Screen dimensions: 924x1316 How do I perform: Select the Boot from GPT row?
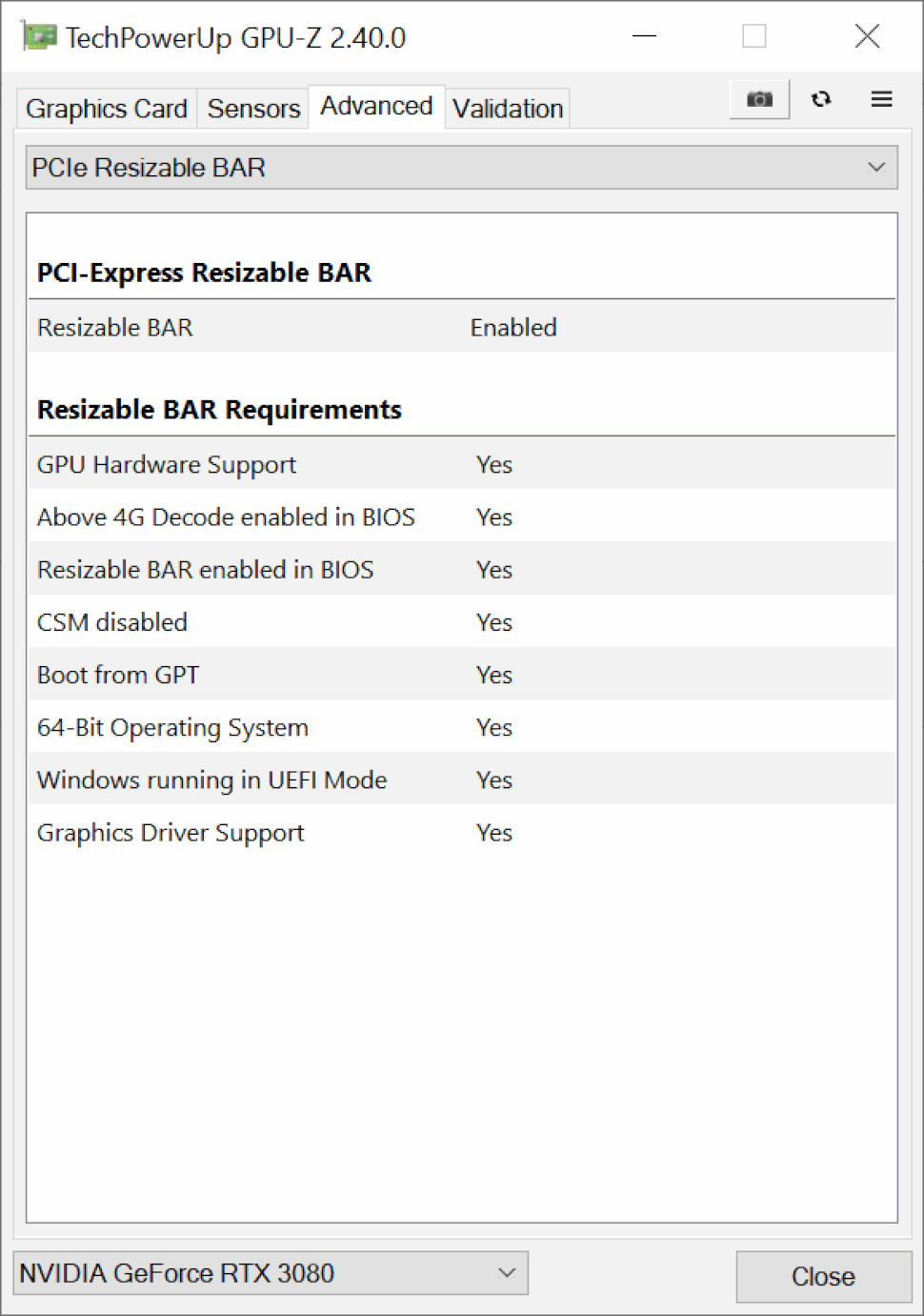point(462,675)
